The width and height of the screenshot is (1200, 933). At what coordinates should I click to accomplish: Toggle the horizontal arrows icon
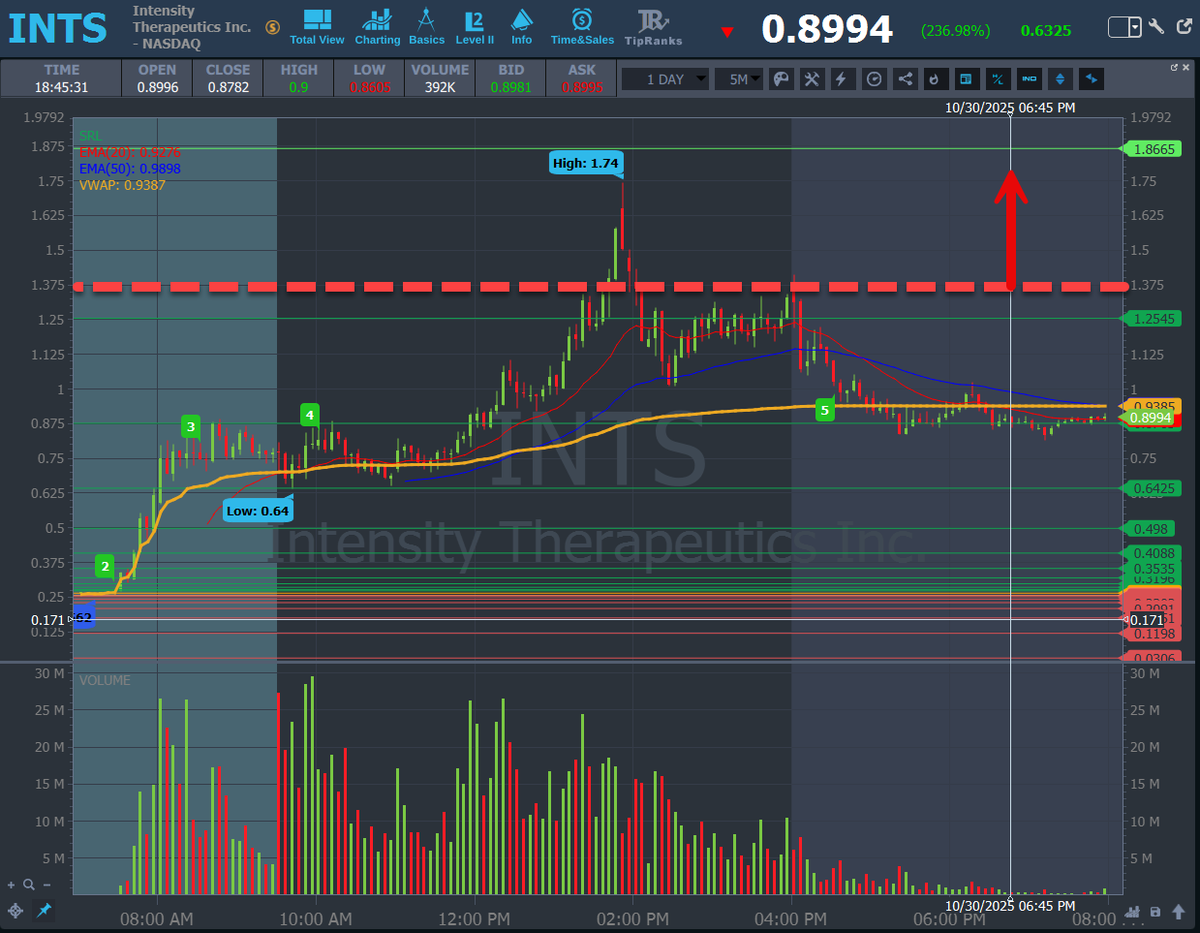point(1091,79)
